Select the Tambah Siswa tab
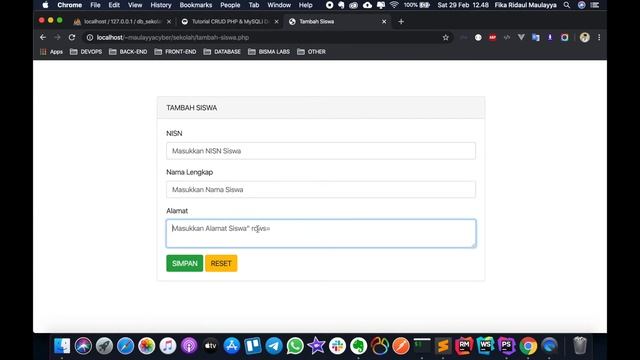This screenshot has height=360, width=640. [x=337, y=22]
